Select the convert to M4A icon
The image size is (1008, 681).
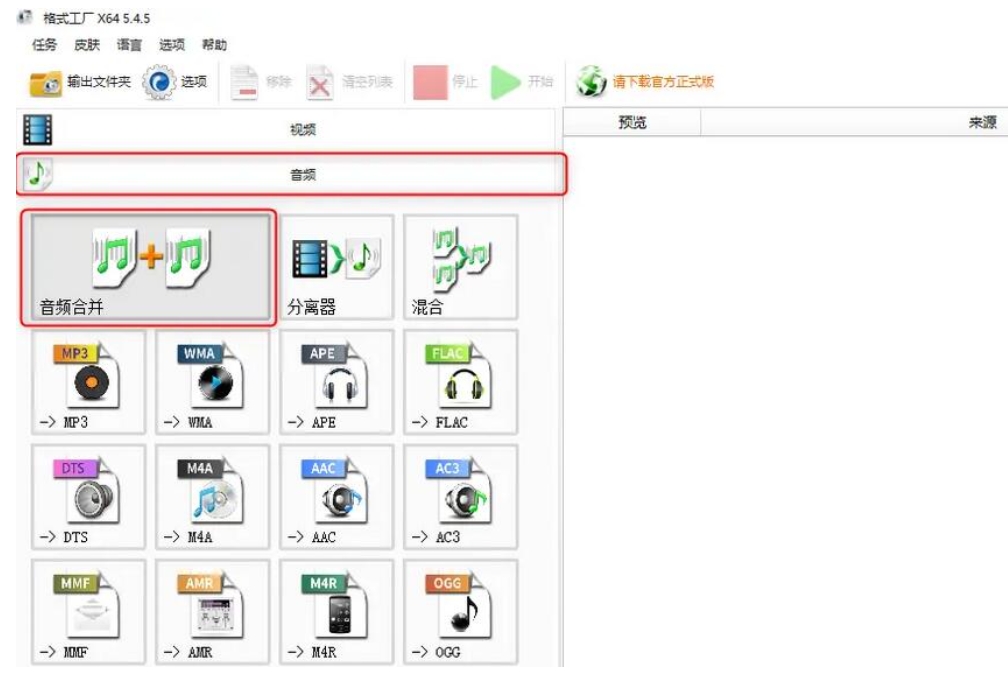[205, 495]
